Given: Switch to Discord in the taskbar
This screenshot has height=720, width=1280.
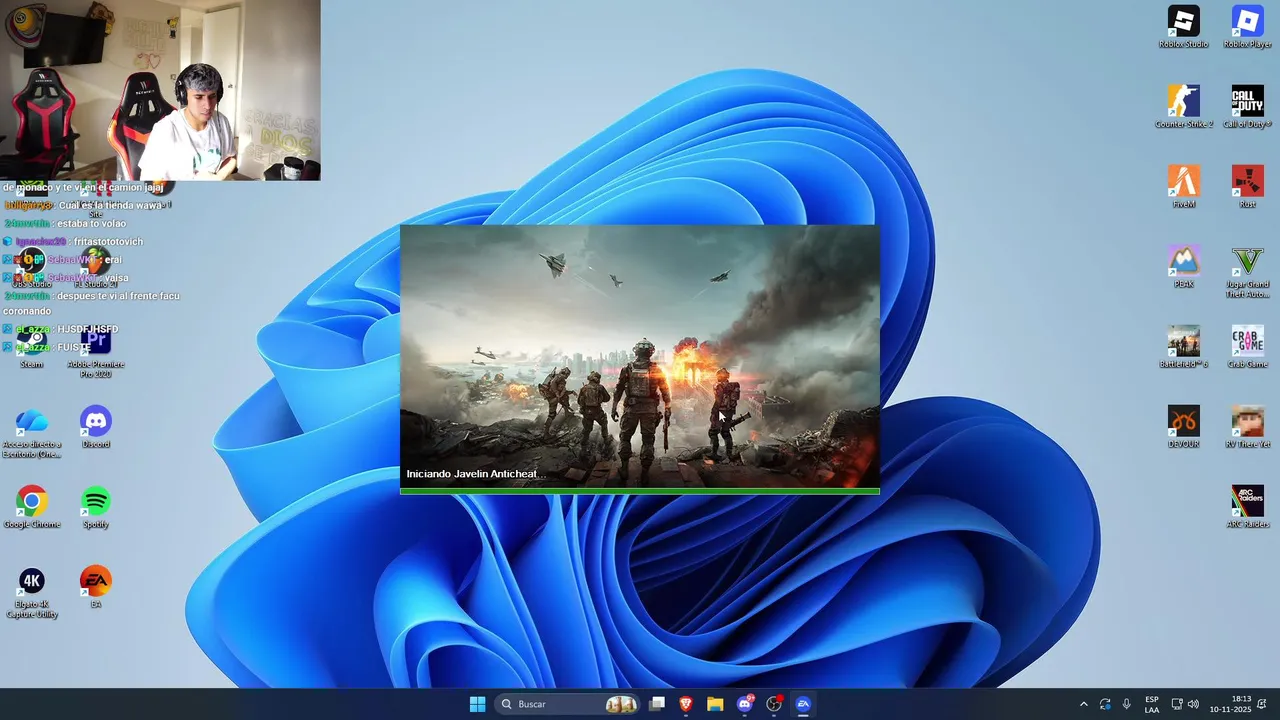Looking at the screenshot, I should click(745, 704).
